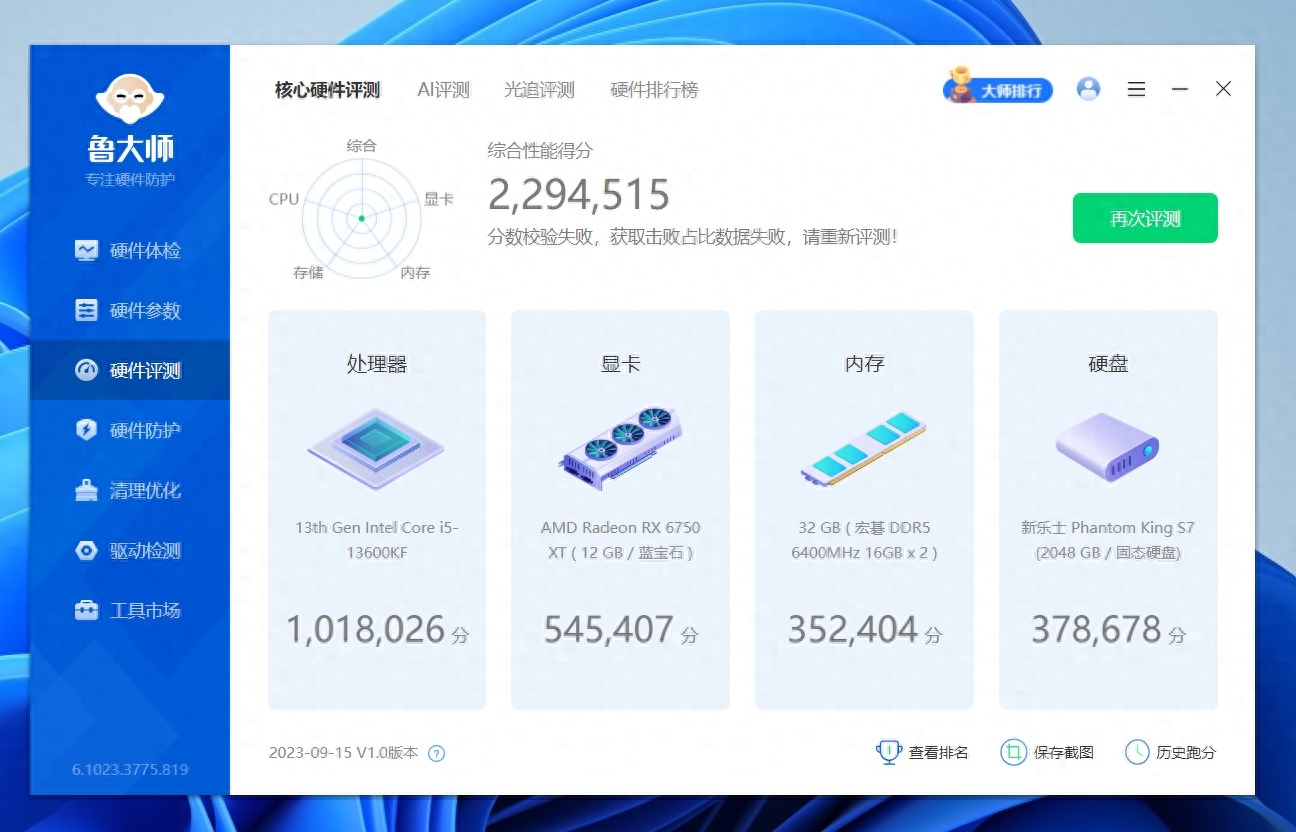Click the graphics score 545,407

608,629
